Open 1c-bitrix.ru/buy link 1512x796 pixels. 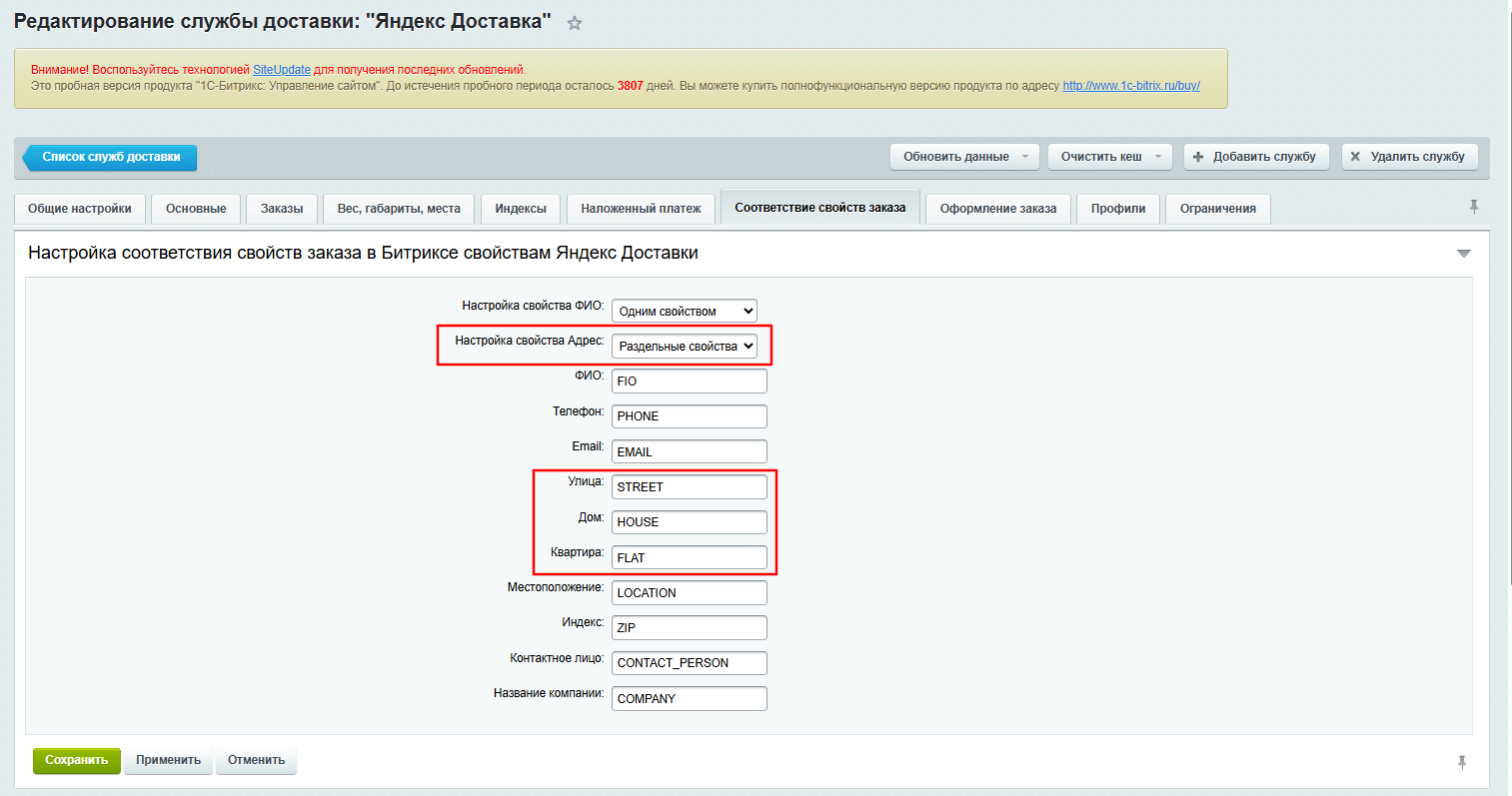tap(1131, 86)
